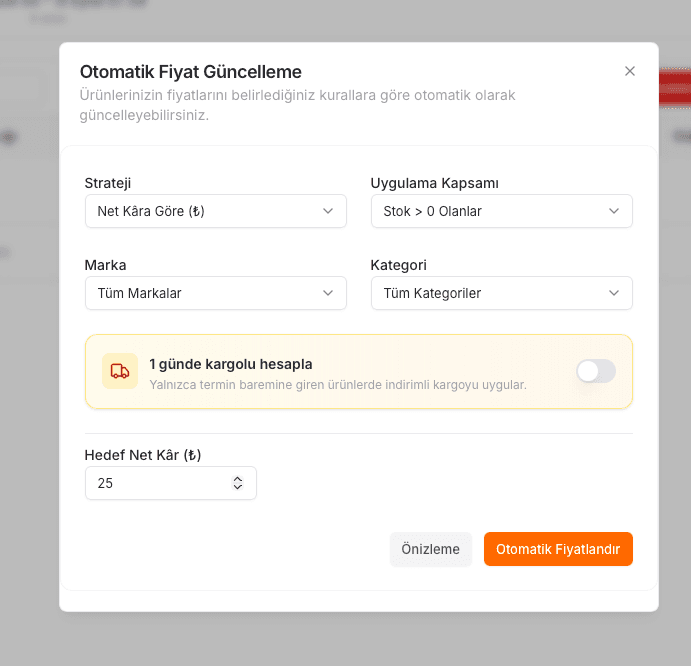Click the delivery truck icon
Viewport: 691px width, 666px height.
pyautogui.click(x=120, y=371)
